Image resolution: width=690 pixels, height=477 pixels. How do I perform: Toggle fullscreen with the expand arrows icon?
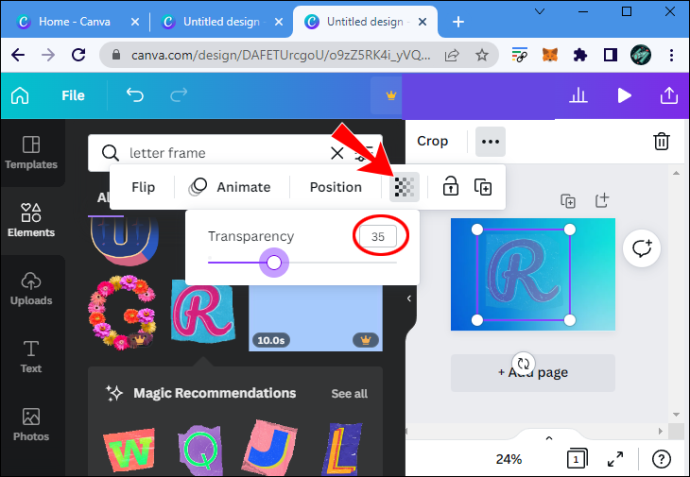point(615,459)
